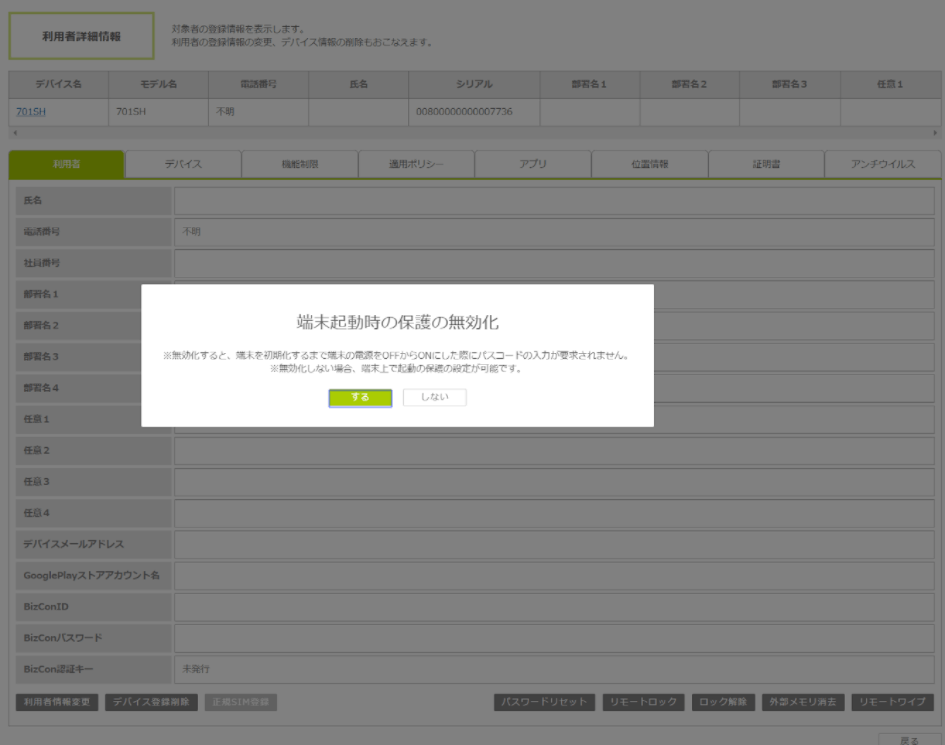This screenshot has height=745, width=945.
Task: Open the 位置情報 tab
Action: pos(650,164)
